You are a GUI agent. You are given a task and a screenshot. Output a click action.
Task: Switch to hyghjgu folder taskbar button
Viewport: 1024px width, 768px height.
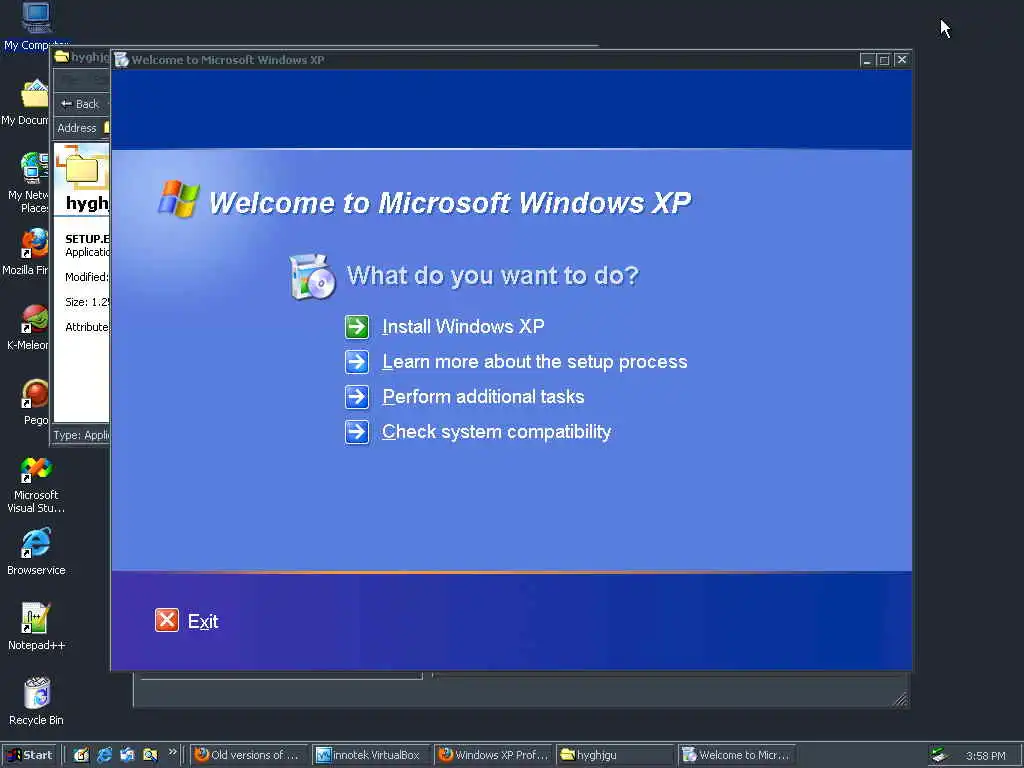pos(615,755)
